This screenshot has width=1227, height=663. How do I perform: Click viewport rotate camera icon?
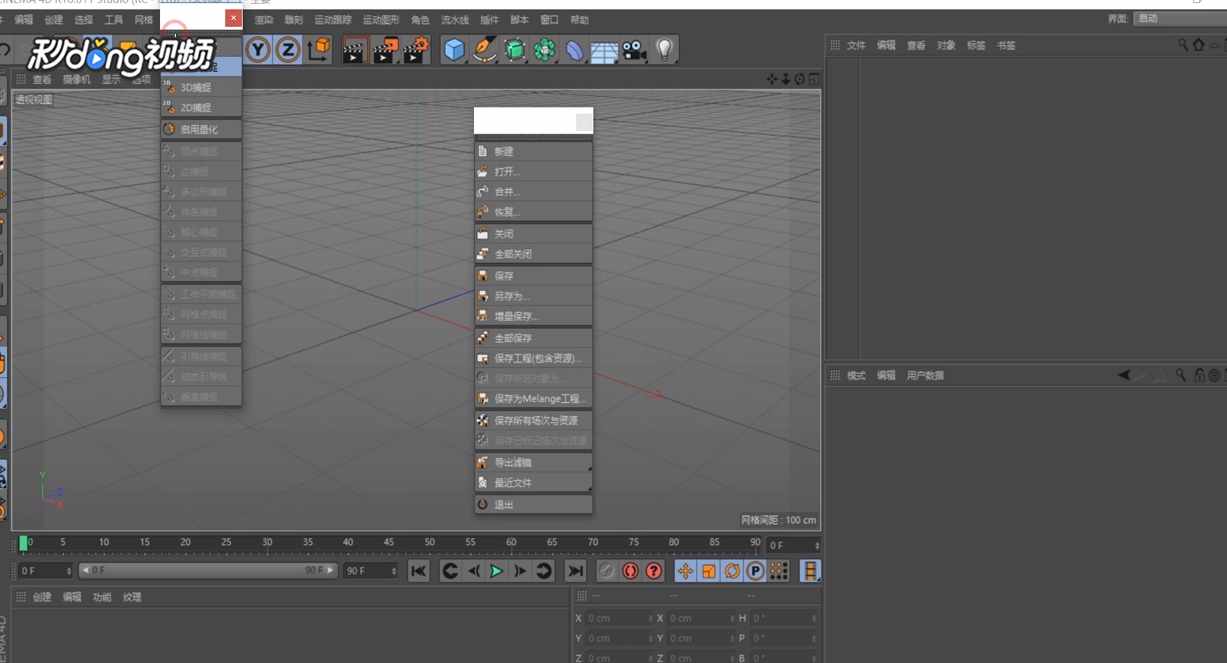pyautogui.click(x=800, y=79)
